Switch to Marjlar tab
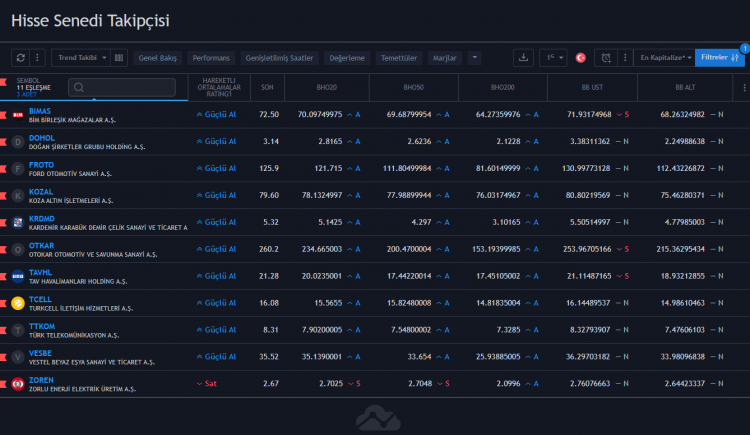This screenshot has width=750, height=435. pos(444,58)
